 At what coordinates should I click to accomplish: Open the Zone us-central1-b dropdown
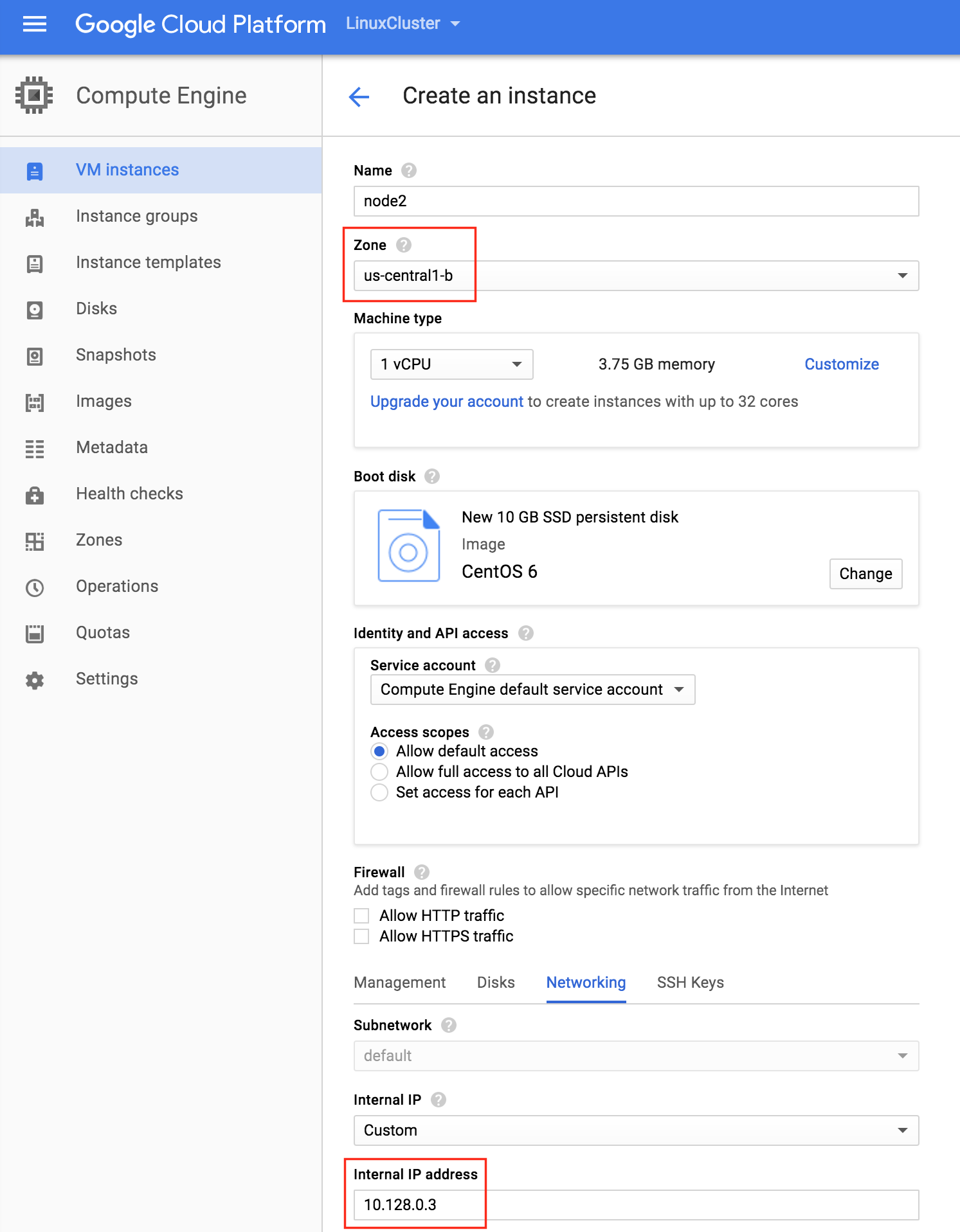click(636, 276)
